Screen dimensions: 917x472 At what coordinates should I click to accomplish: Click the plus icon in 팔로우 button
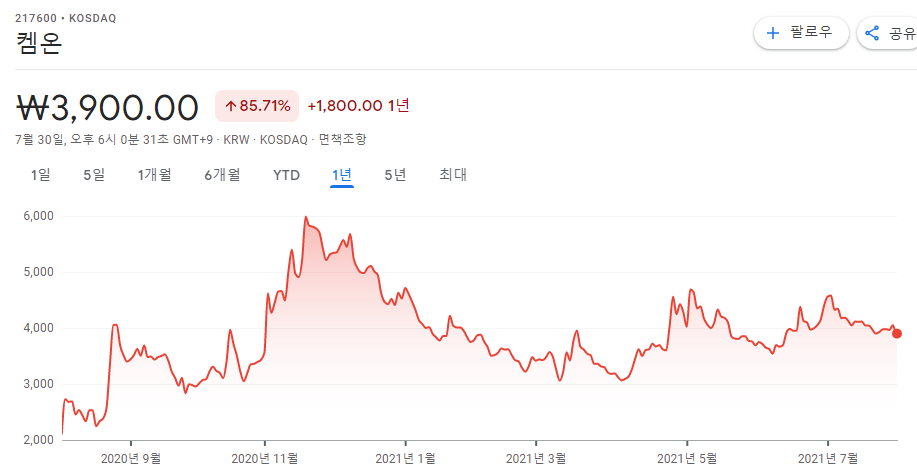click(x=773, y=33)
